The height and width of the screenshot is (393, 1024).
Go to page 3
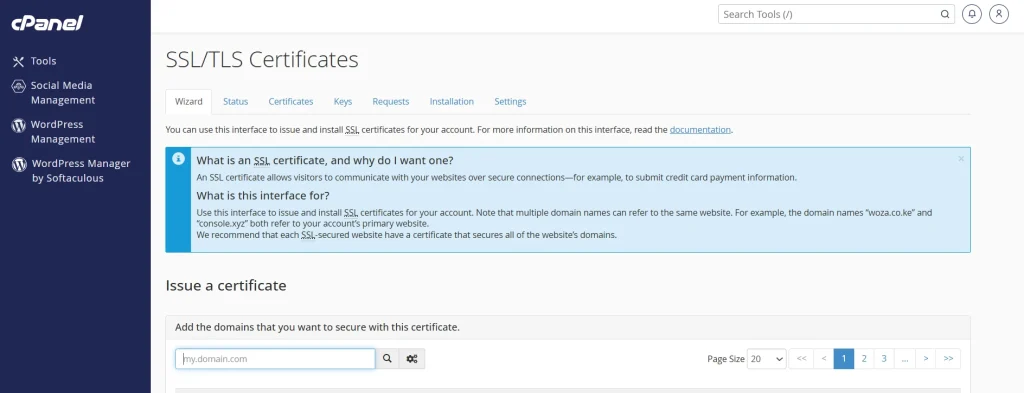click(x=884, y=358)
